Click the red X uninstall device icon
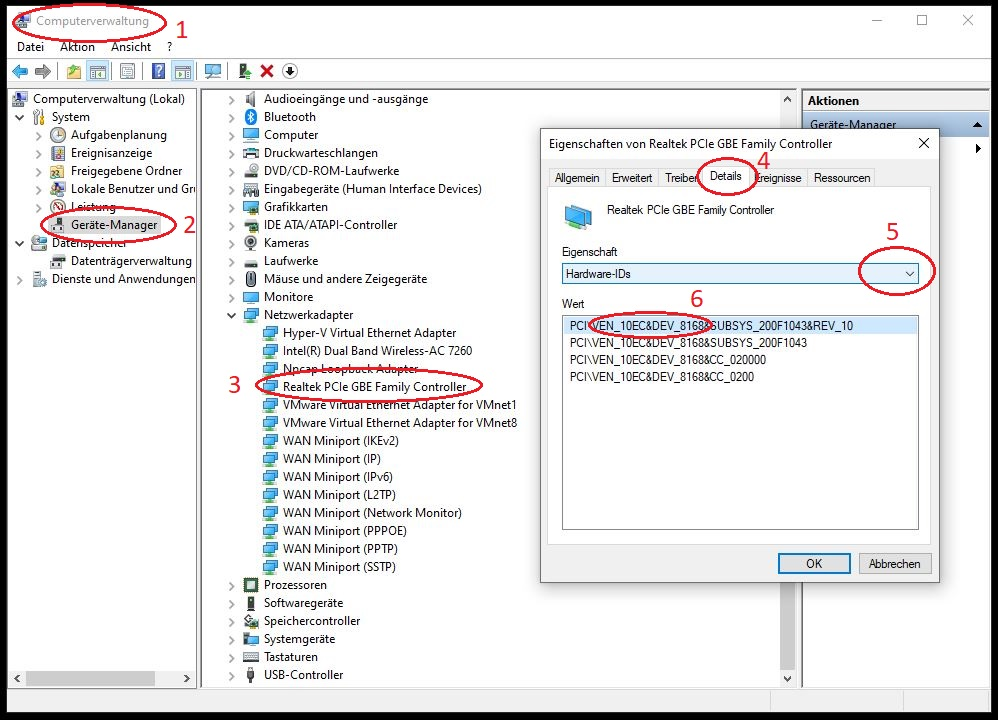The image size is (998, 720). point(266,70)
